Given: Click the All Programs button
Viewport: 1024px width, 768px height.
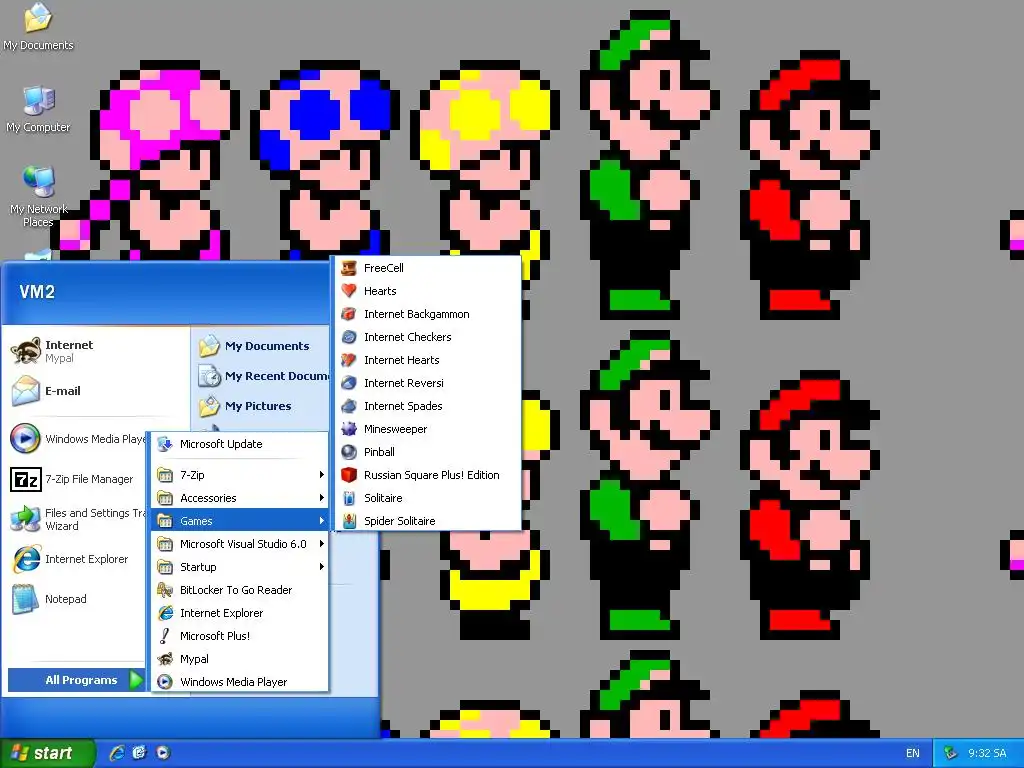Looking at the screenshot, I should 76,680.
